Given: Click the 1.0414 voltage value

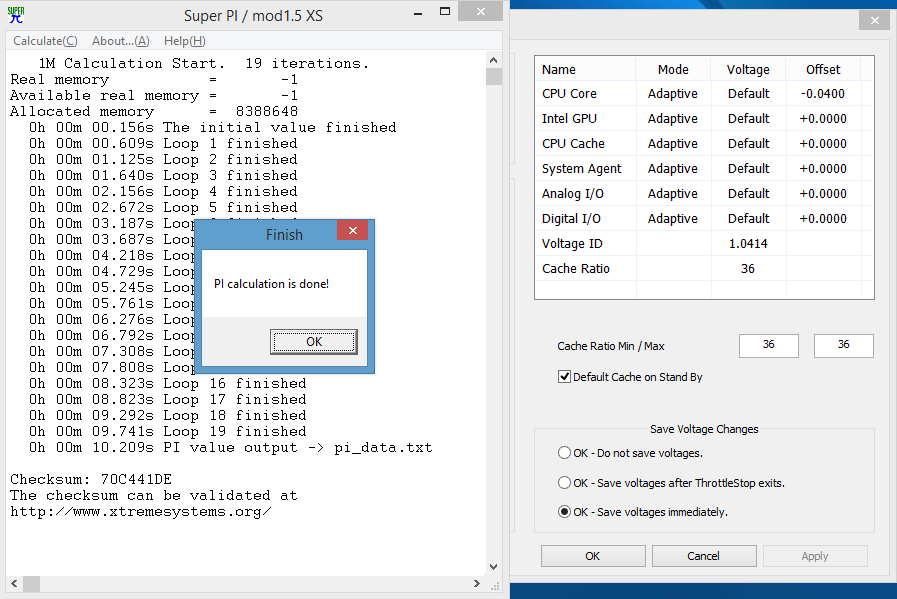Looking at the screenshot, I should coord(748,244).
